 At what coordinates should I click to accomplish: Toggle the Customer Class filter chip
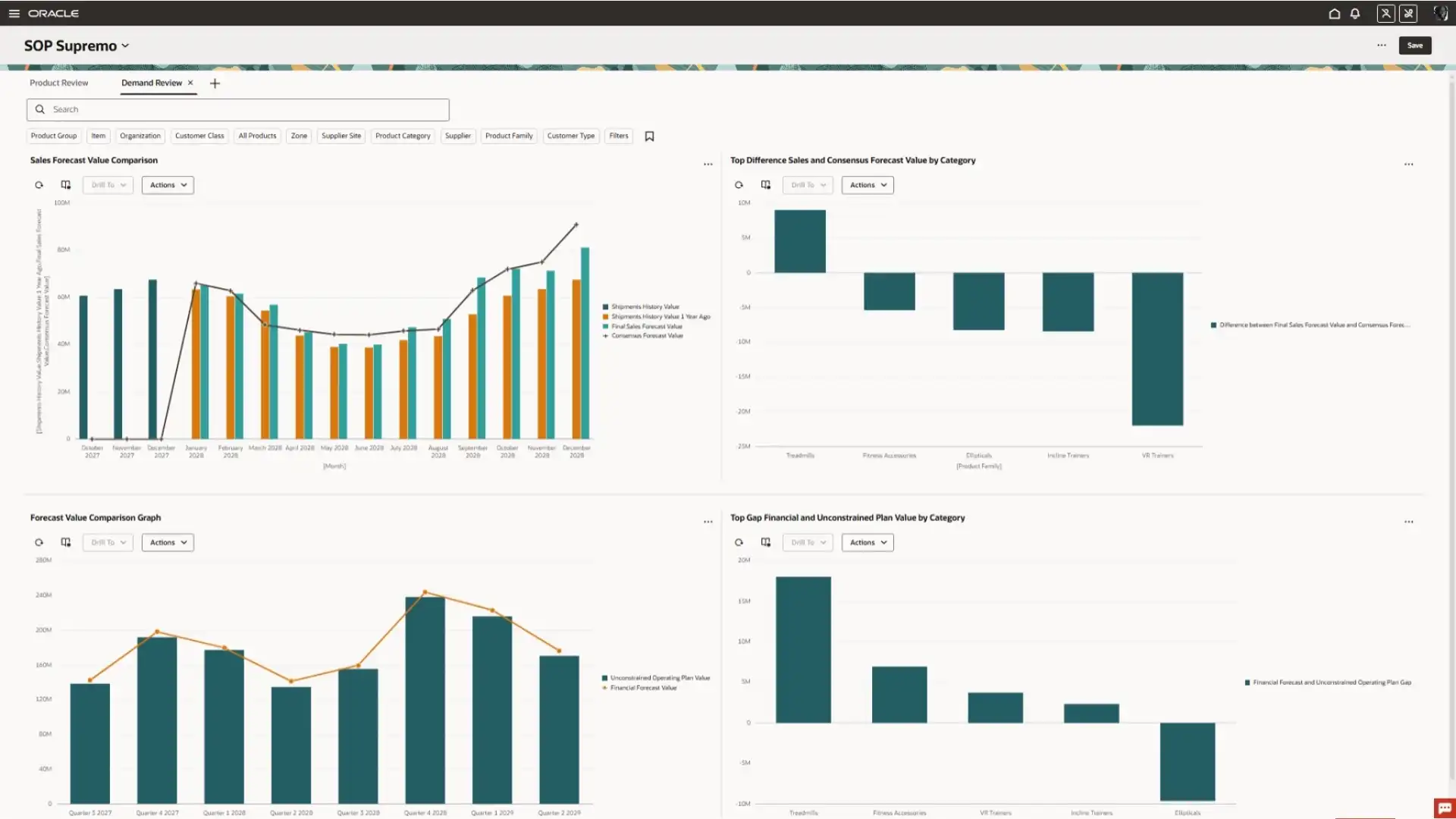coord(199,136)
